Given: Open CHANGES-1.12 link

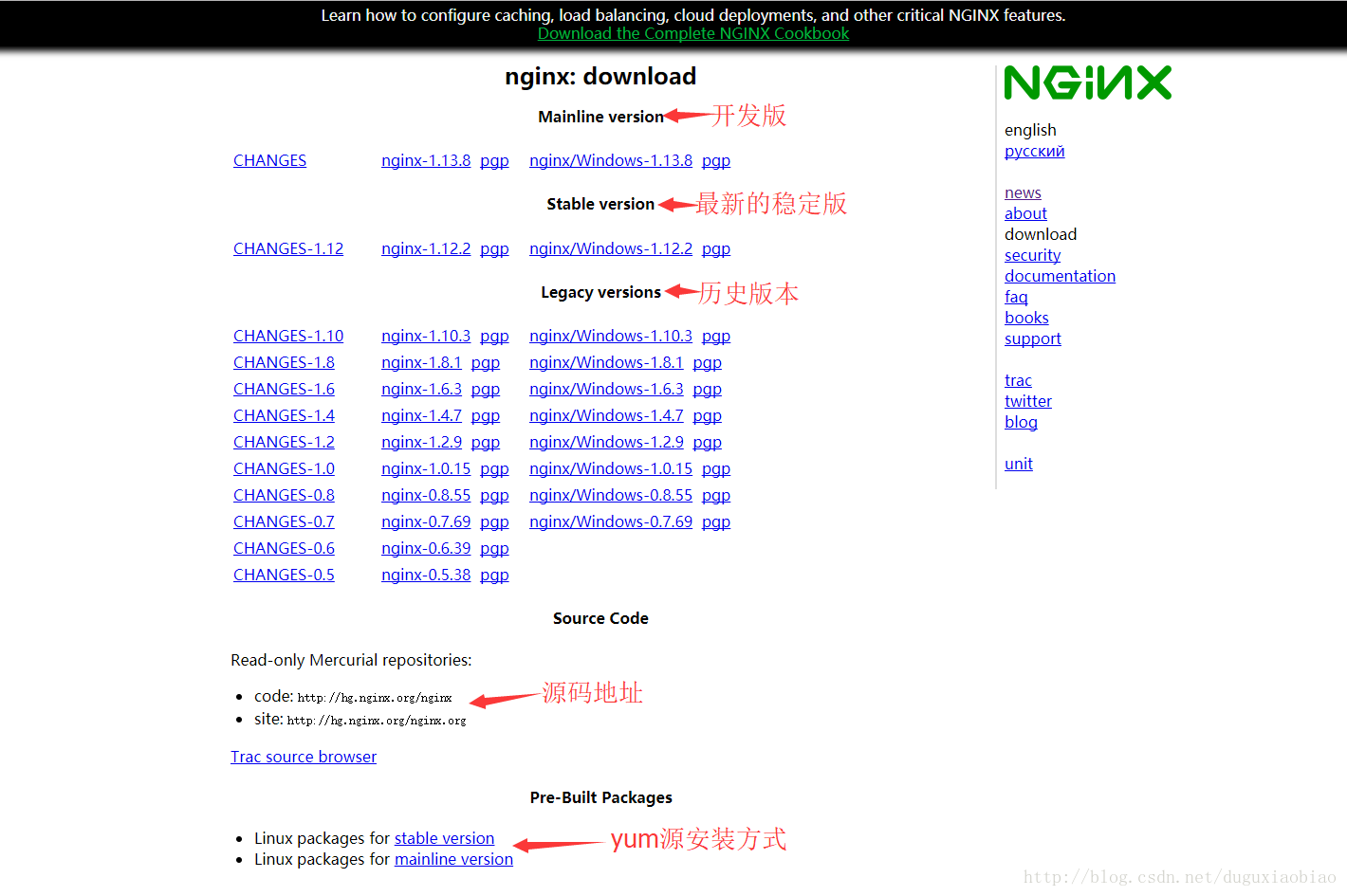Looking at the screenshot, I should click(x=288, y=248).
